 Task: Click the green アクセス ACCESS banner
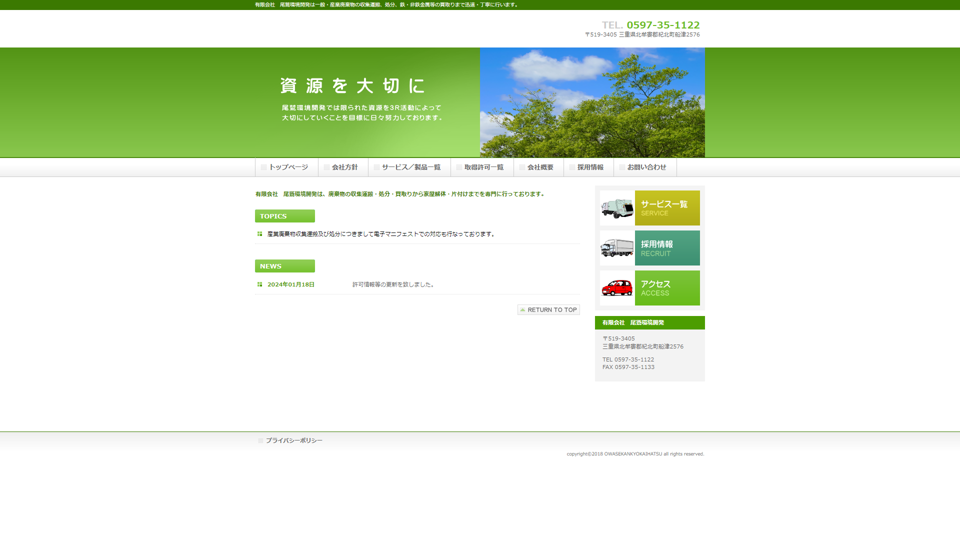pos(667,288)
